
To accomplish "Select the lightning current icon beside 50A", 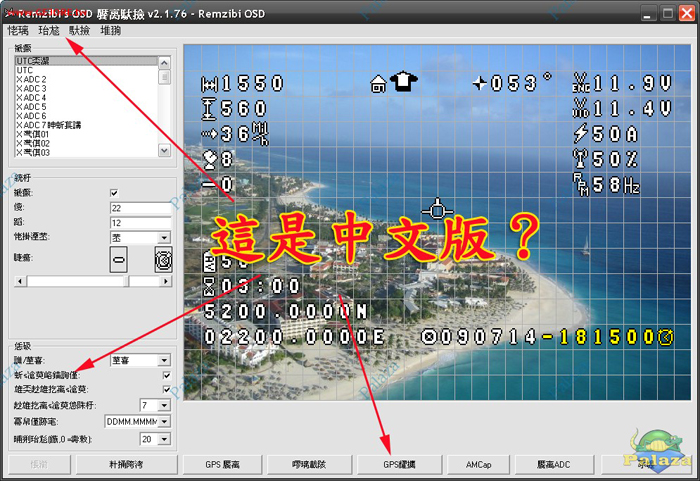I will coord(580,134).
